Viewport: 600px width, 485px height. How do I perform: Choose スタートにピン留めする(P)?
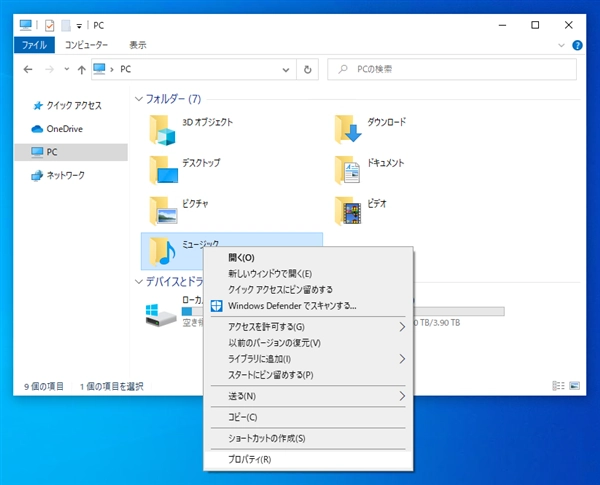tap(308, 375)
